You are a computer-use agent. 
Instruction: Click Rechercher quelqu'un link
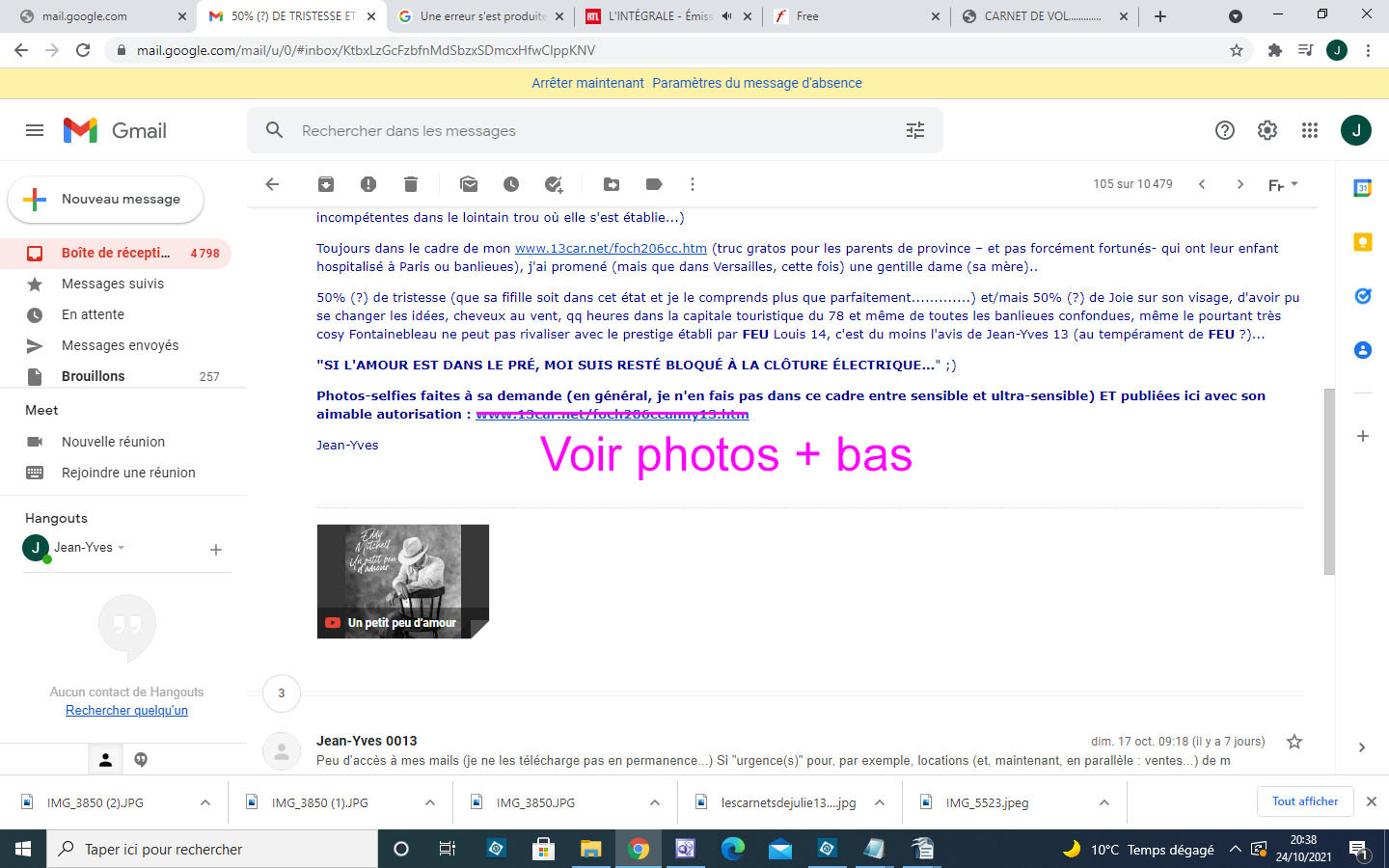[126, 711]
